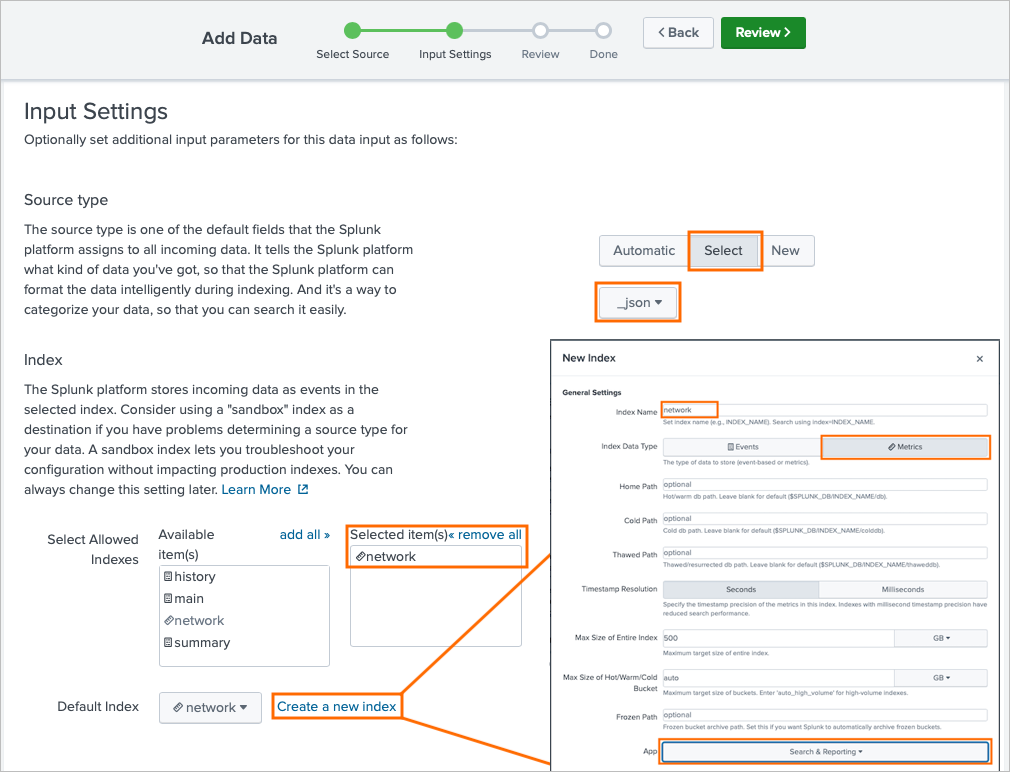Open the Learn More link
Viewport: 1010px width, 772px height.
click(256, 489)
